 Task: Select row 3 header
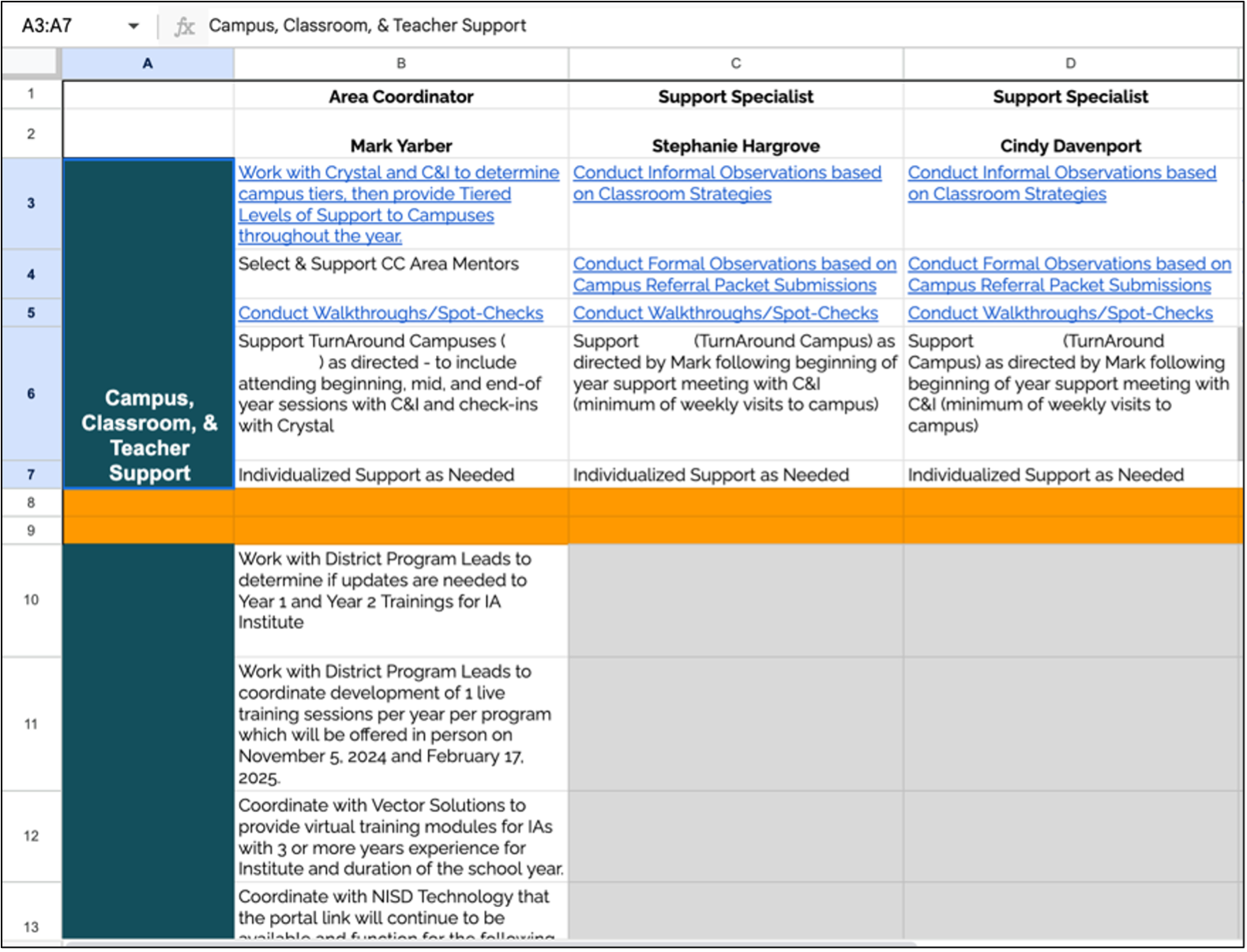click(x=31, y=204)
